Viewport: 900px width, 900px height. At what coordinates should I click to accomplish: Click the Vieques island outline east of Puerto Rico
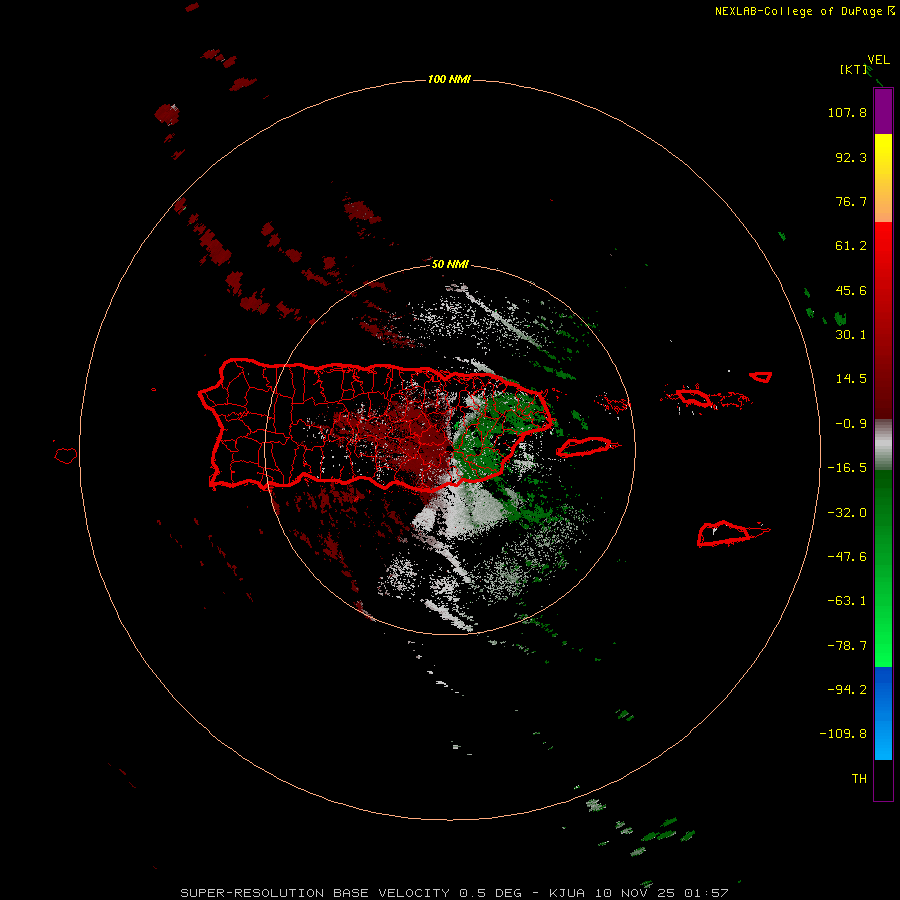pyautogui.click(x=585, y=447)
